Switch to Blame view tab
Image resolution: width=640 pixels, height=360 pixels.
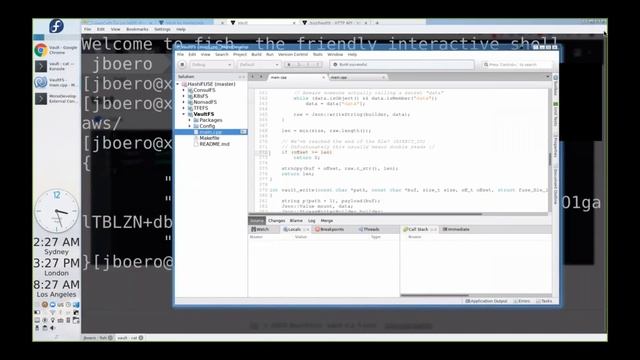pyautogui.click(x=296, y=221)
